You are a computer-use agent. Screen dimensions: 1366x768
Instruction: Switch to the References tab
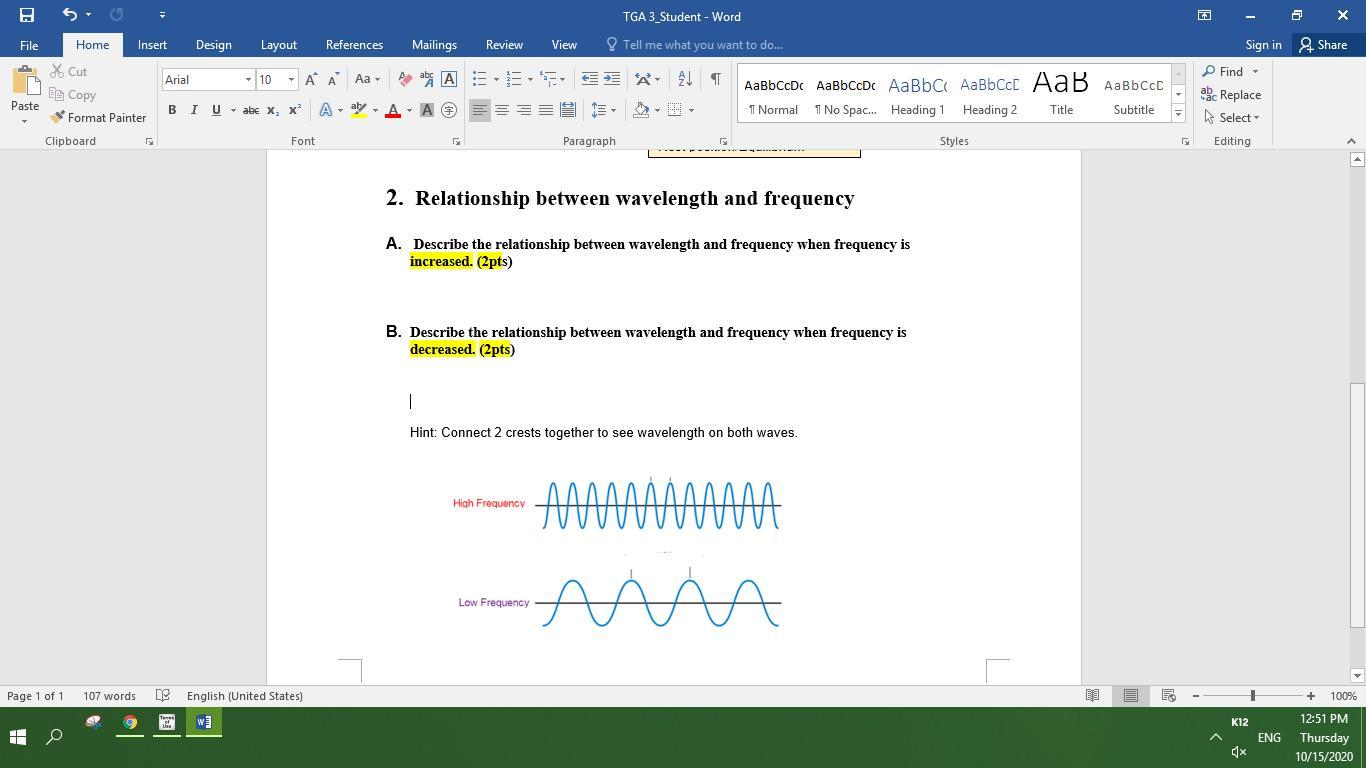pyautogui.click(x=354, y=45)
